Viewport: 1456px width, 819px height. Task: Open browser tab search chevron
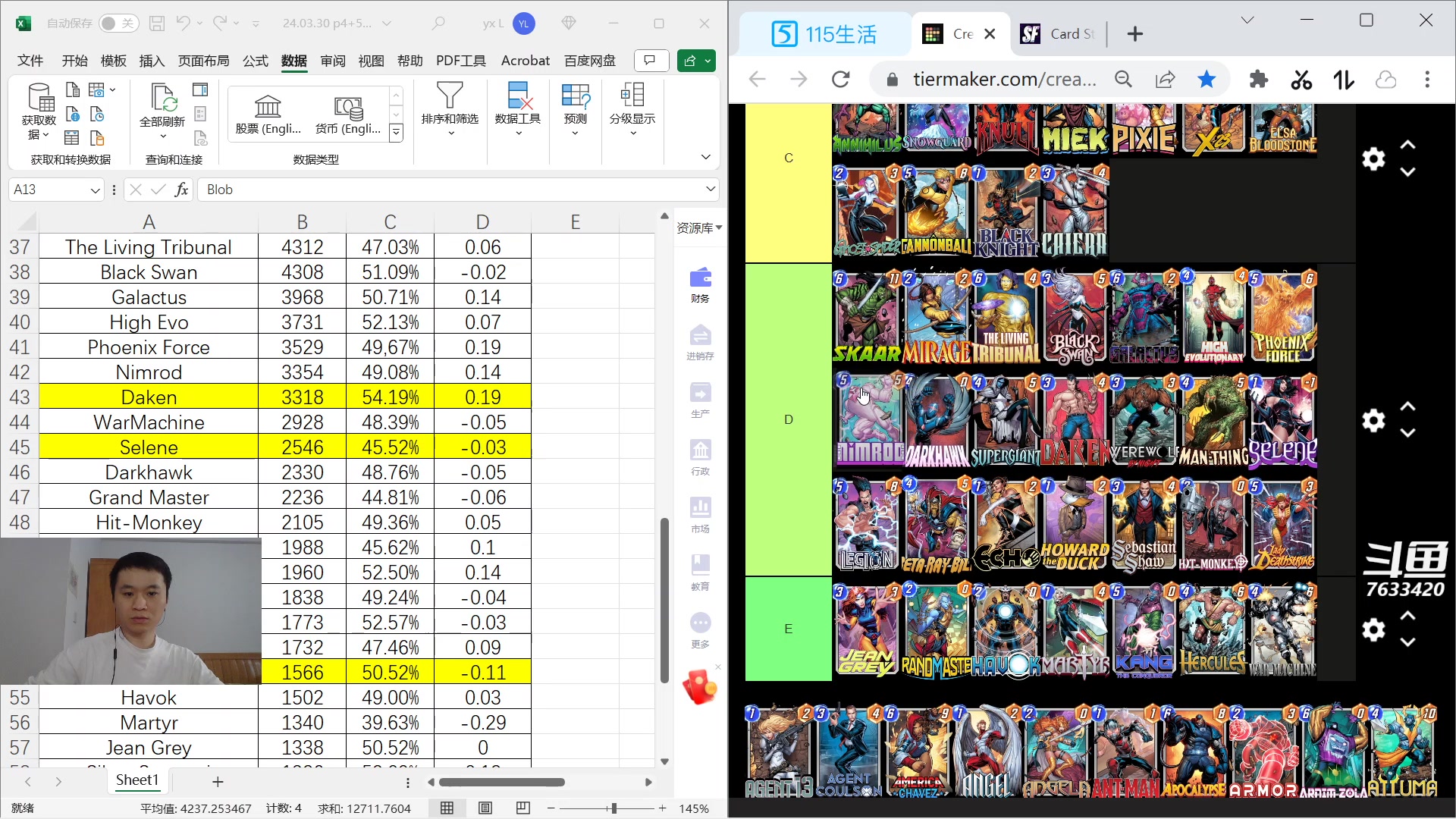pyautogui.click(x=1247, y=20)
